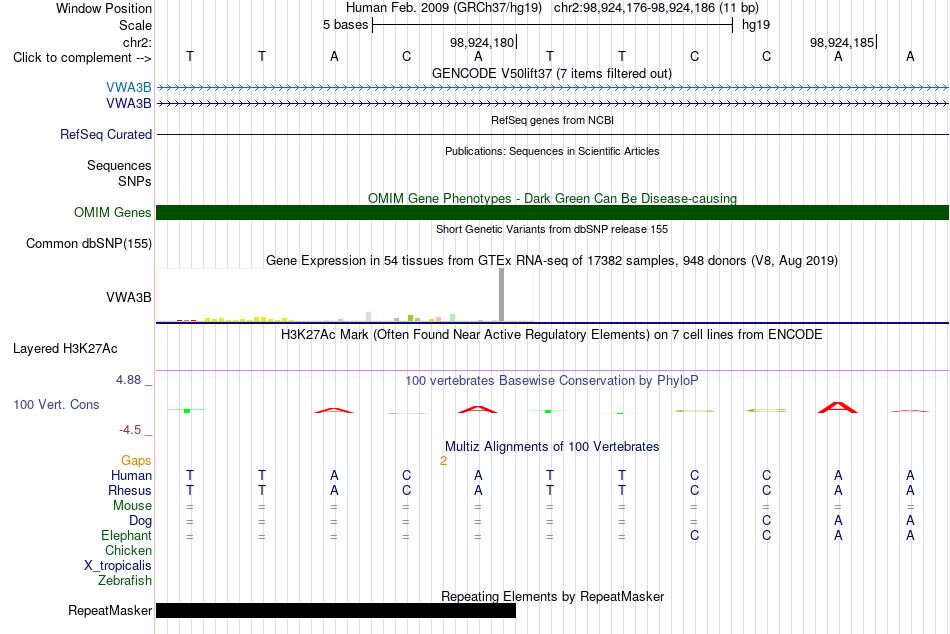Click the orange gap count 2
Screen dimensions: 950x634
pyautogui.click(x=443, y=461)
